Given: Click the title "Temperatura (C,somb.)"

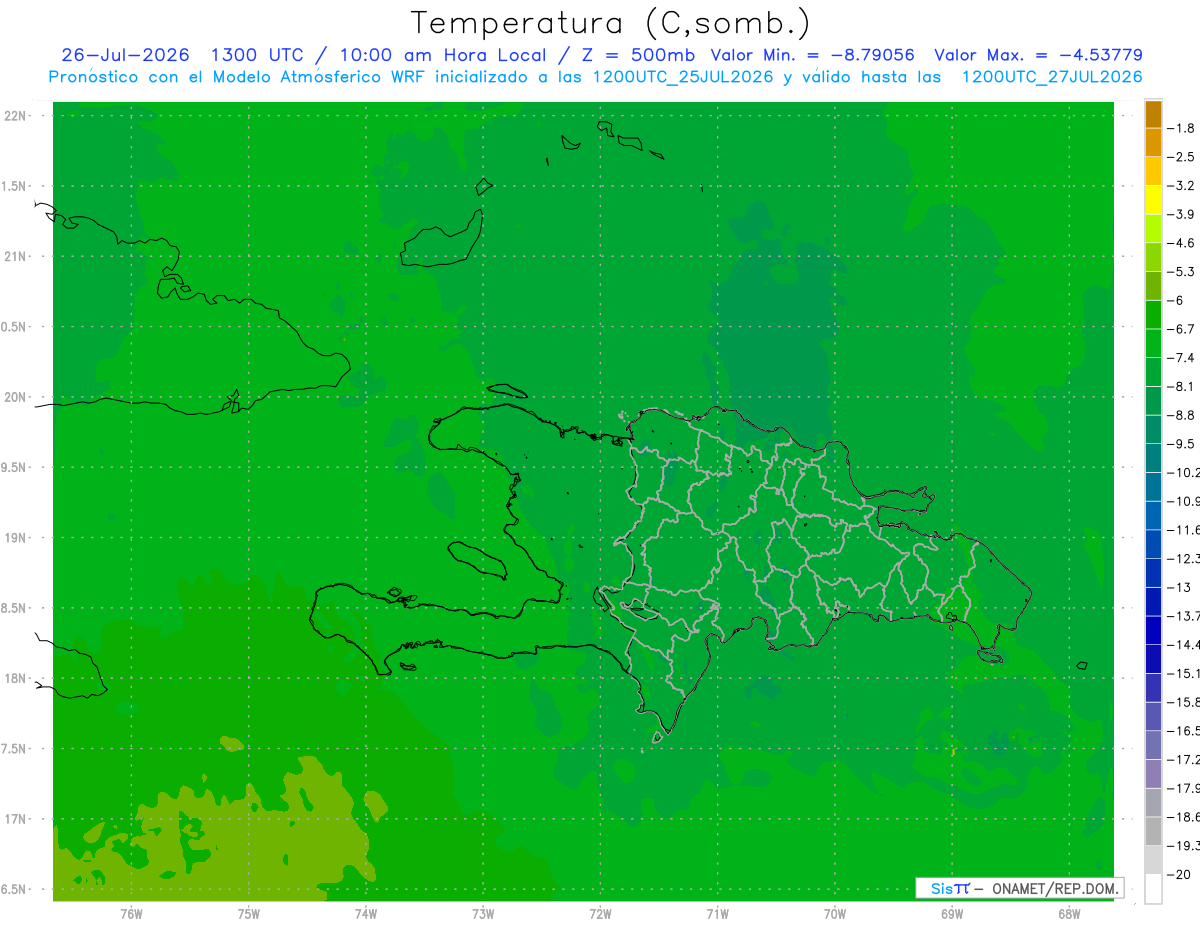Looking at the screenshot, I should click(610, 23).
